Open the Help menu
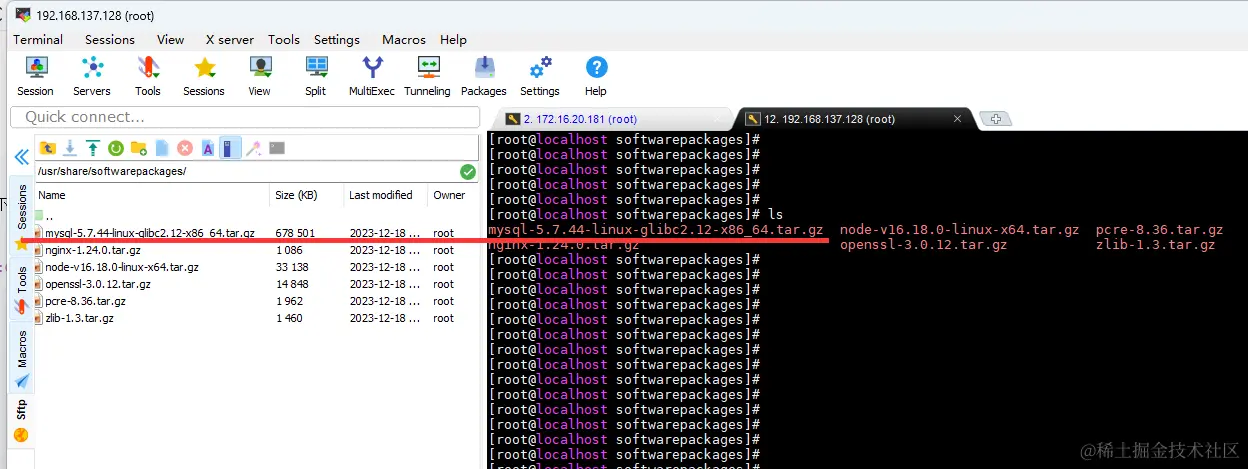1248x469 pixels. point(454,40)
